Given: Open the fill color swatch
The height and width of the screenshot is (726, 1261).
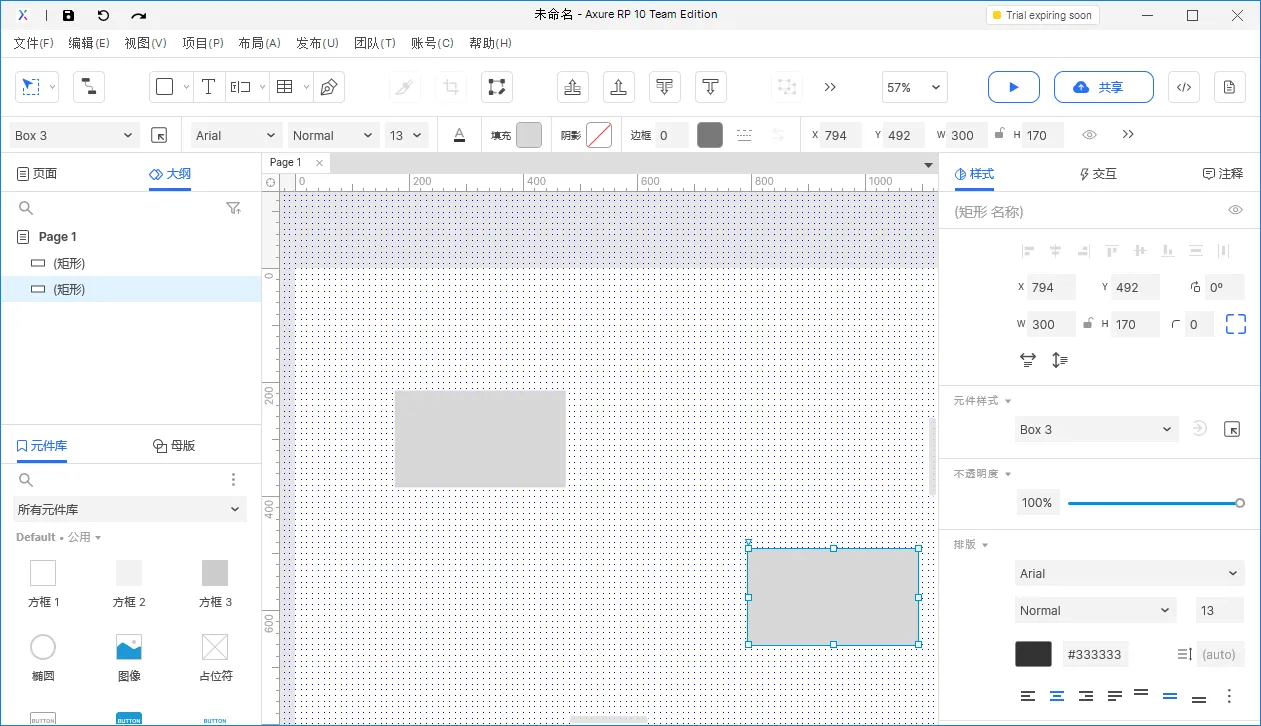Looking at the screenshot, I should click(x=529, y=135).
